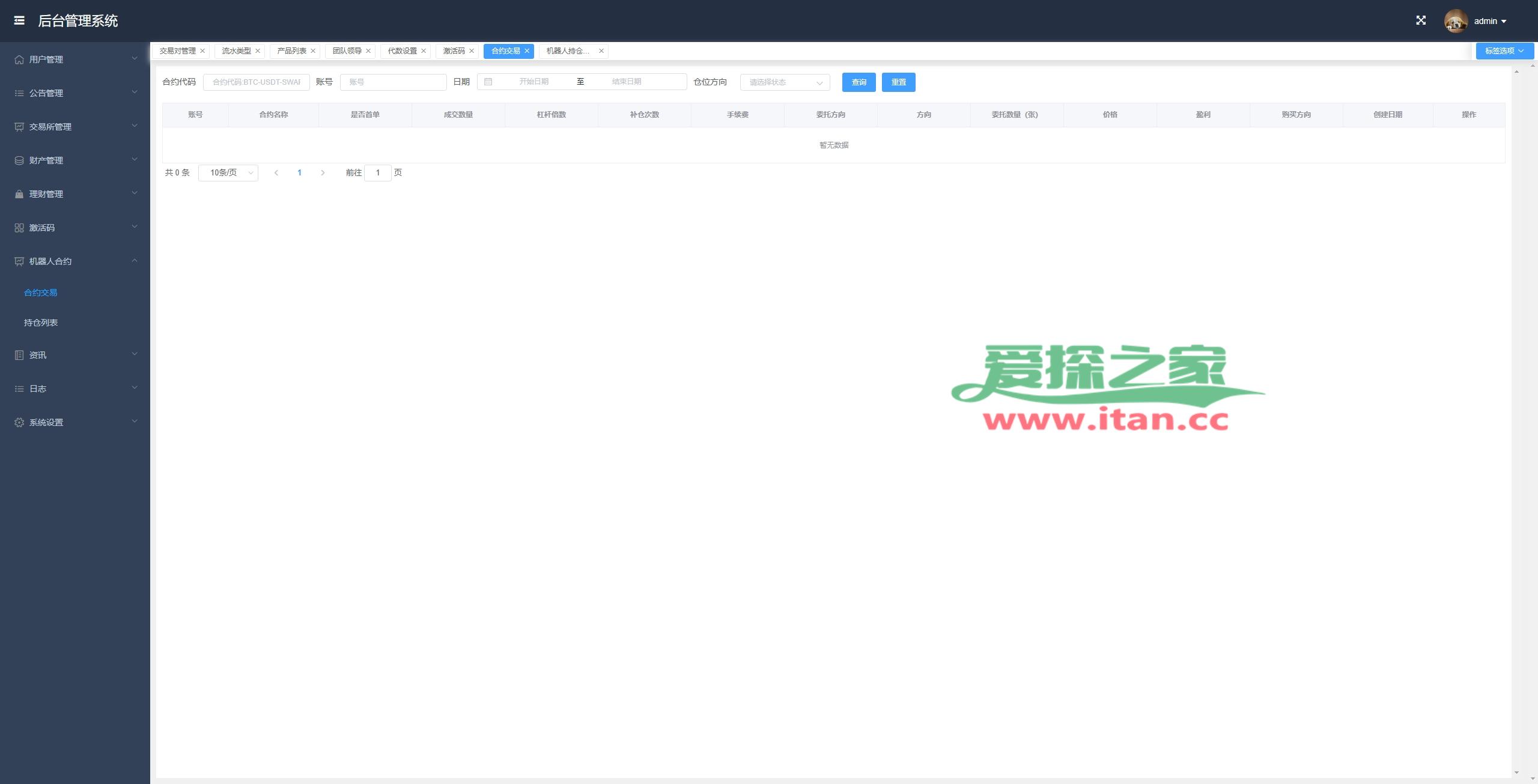This screenshot has height=784, width=1538.
Task: Select 持仓列表 in the sidebar
Action: click(41, 323)
